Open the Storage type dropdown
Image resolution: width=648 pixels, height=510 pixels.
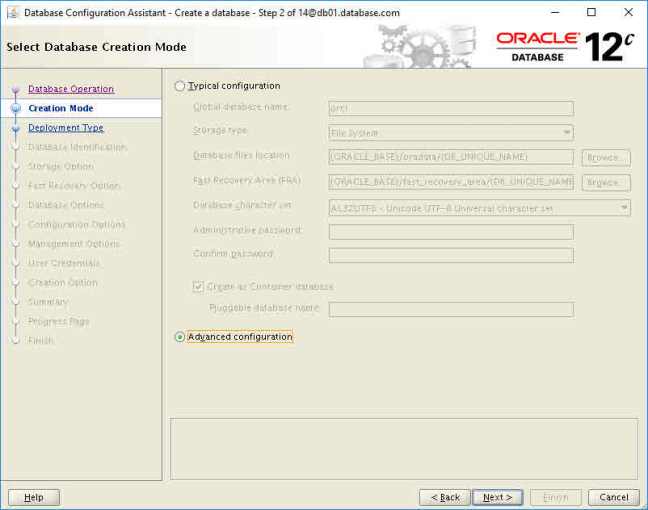pos(450,132)
